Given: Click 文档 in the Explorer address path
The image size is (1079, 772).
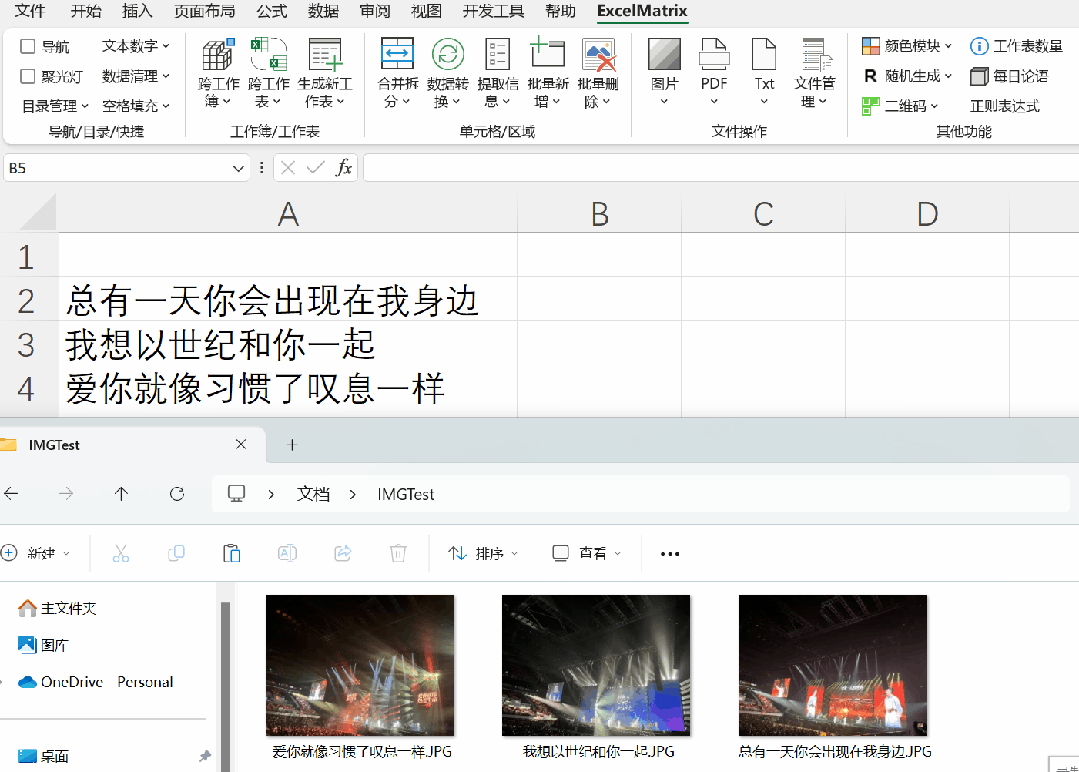Looking at the screenshot, I should 313,494.
